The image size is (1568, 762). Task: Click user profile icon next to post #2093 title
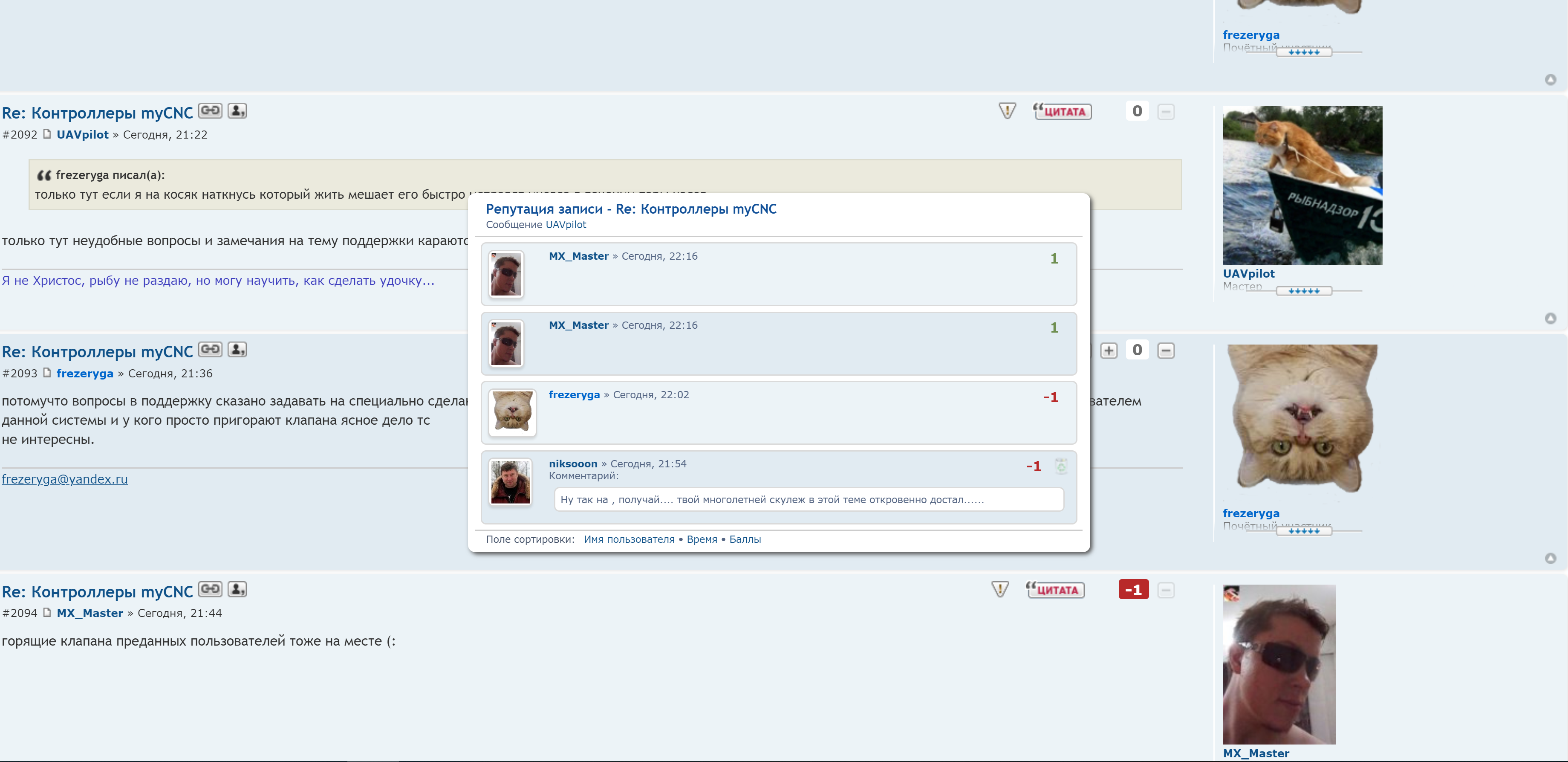coord(237,350)
